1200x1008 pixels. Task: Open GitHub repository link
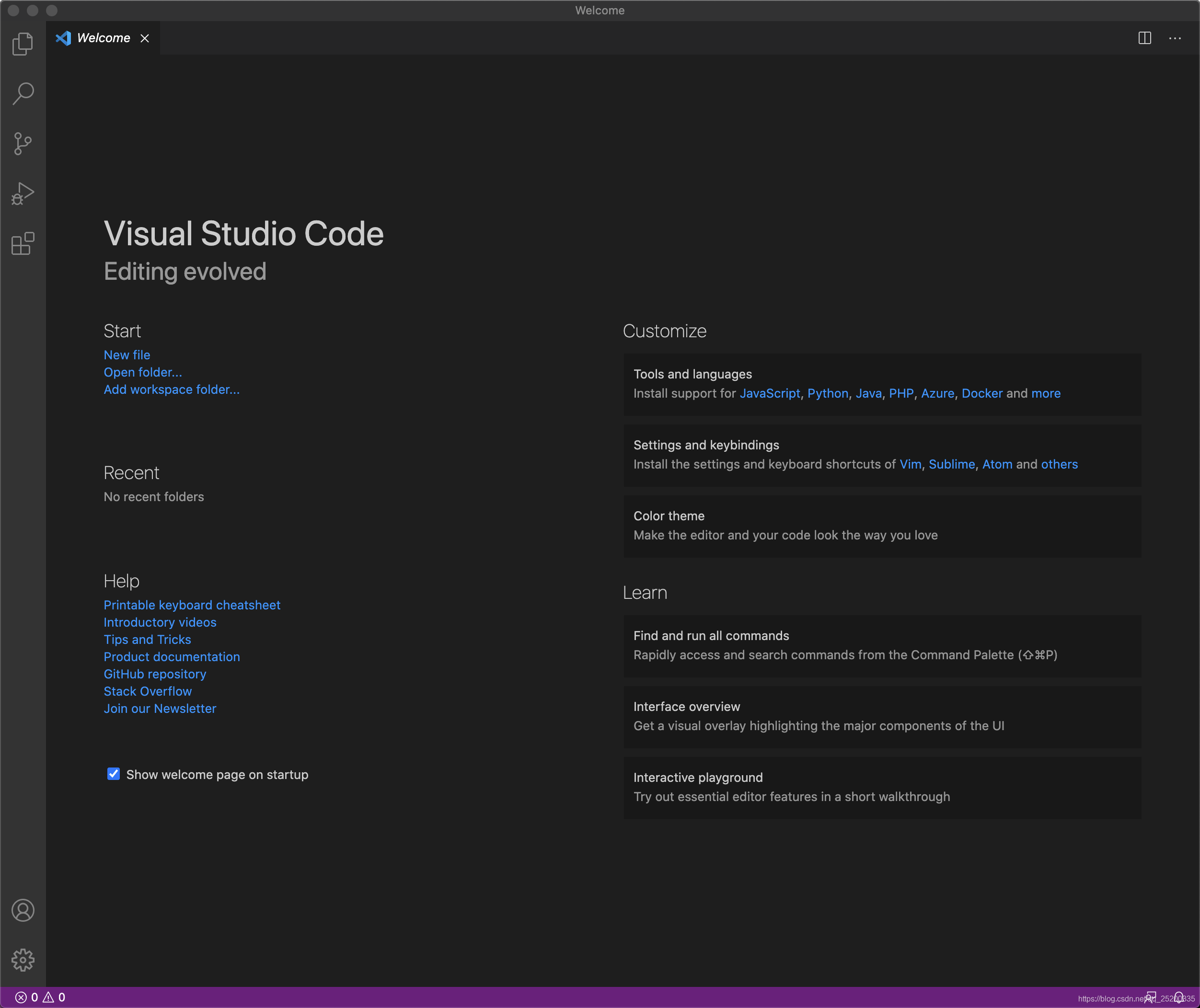tap(155, 674)
